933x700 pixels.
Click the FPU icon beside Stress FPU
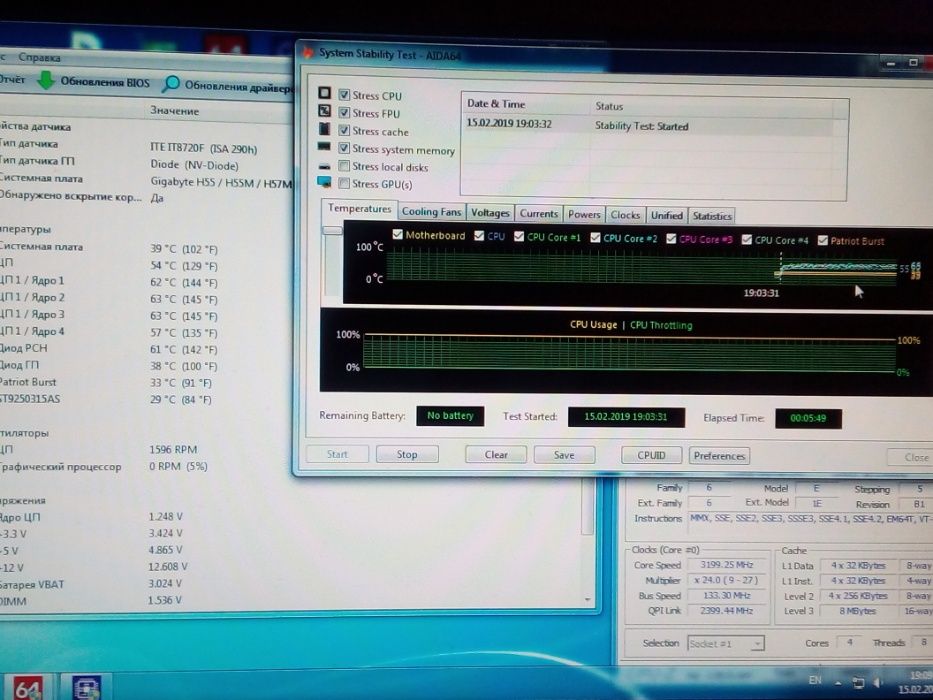click(x=324, y=111)
